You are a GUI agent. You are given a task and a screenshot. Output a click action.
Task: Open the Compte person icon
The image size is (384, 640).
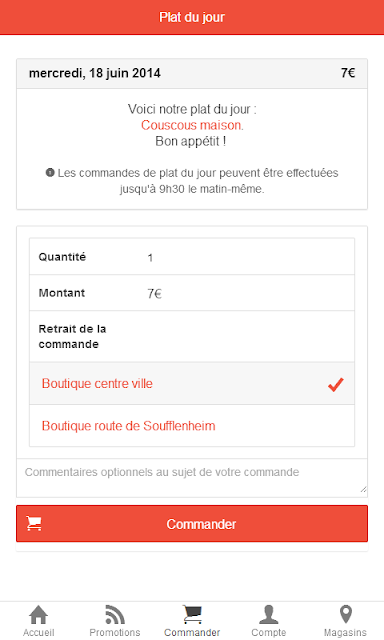click(x=269, y=615)
